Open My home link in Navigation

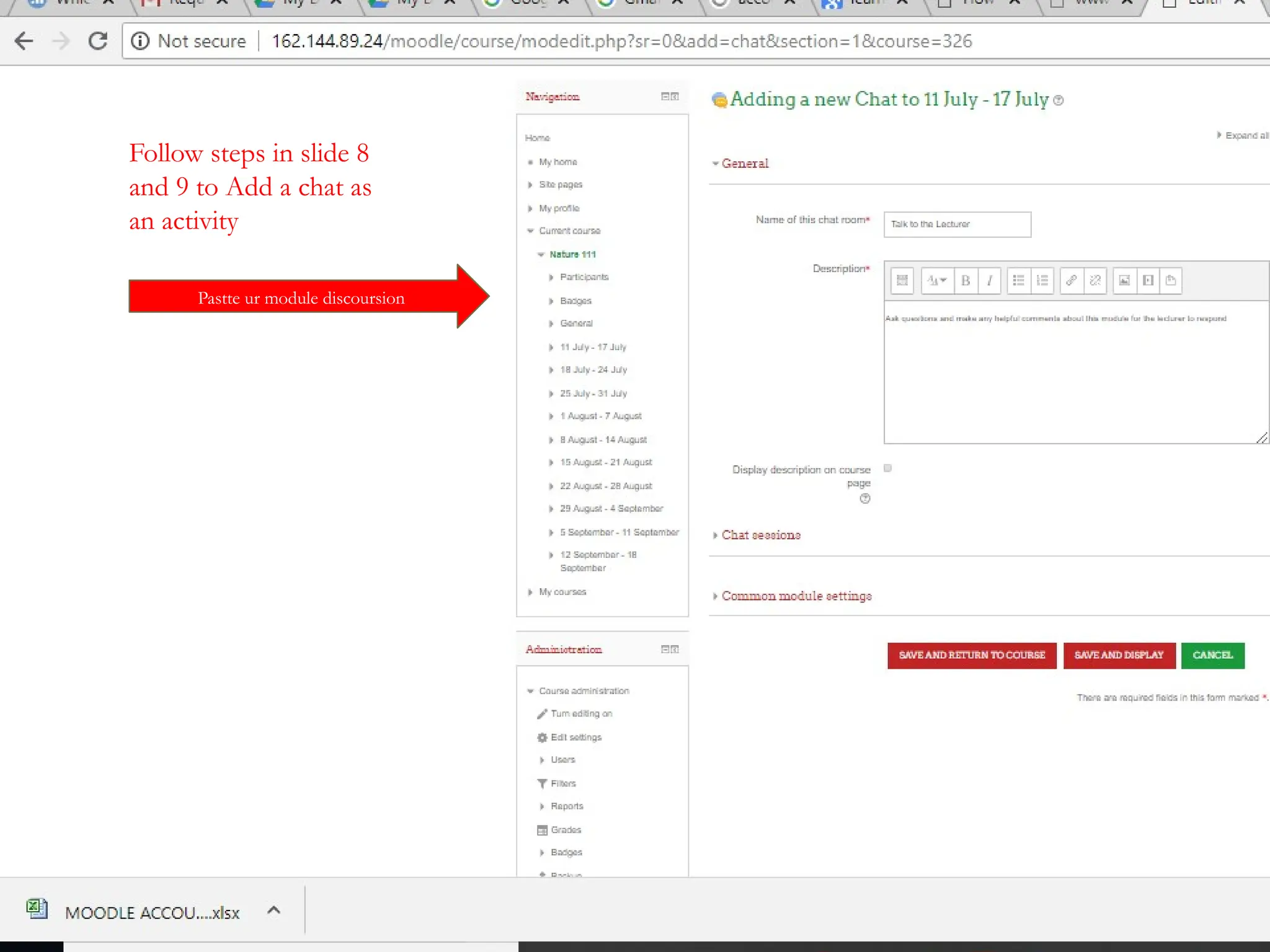[x=557, y=162]
